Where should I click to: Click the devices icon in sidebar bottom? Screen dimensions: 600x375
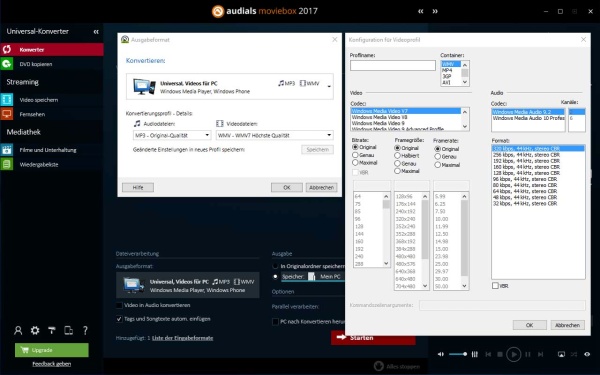click(68, 330)
